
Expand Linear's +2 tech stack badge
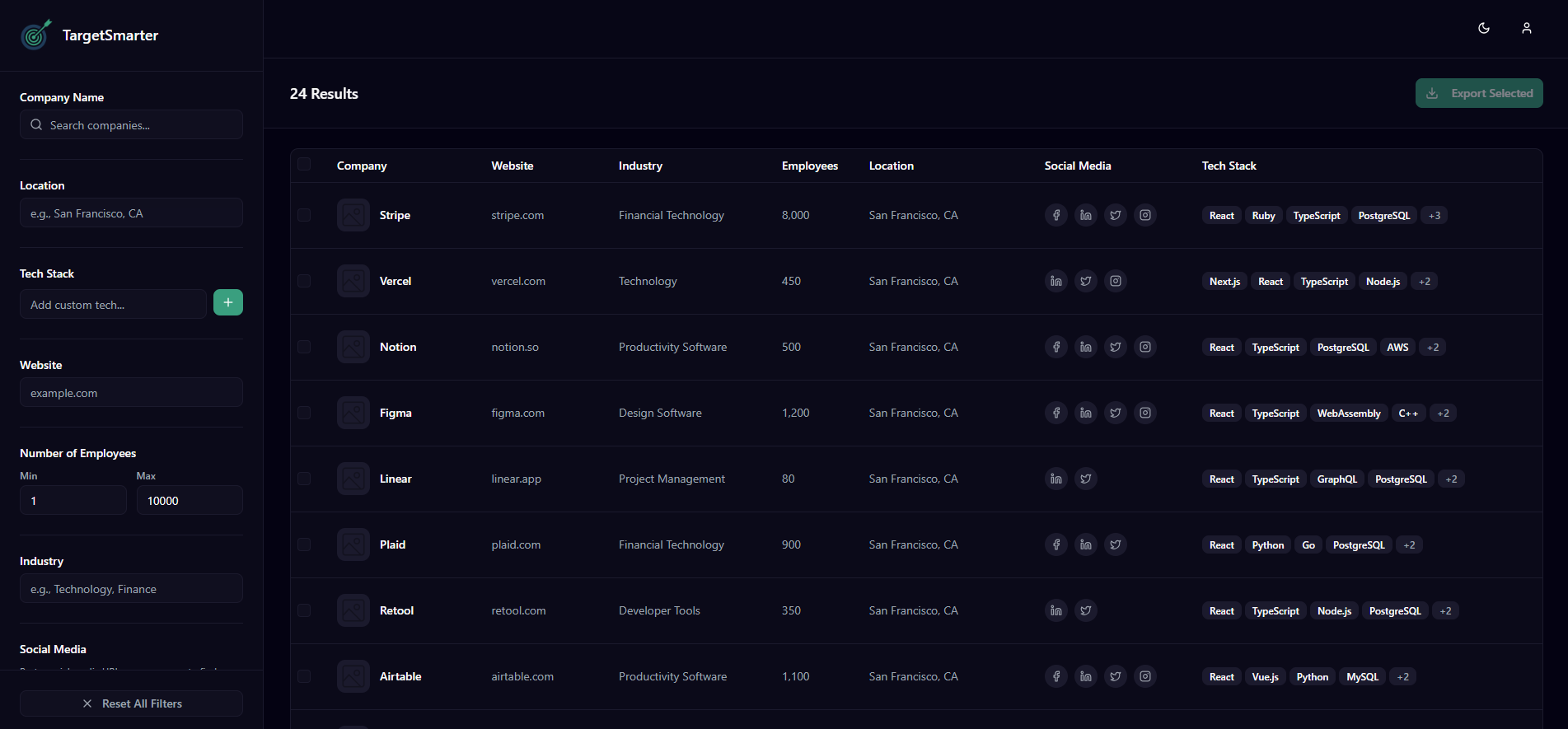[x=1451, y=479]
